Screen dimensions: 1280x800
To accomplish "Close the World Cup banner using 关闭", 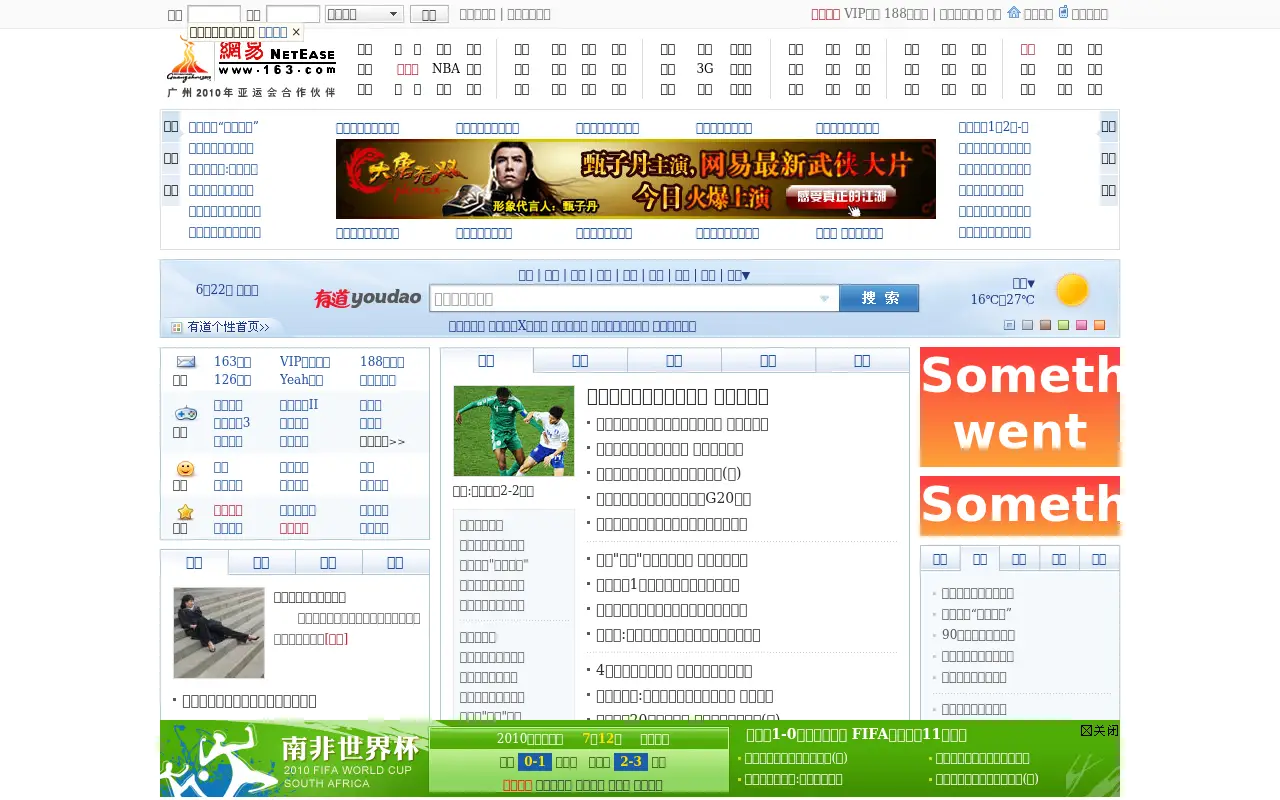I will pos(1099,731).
